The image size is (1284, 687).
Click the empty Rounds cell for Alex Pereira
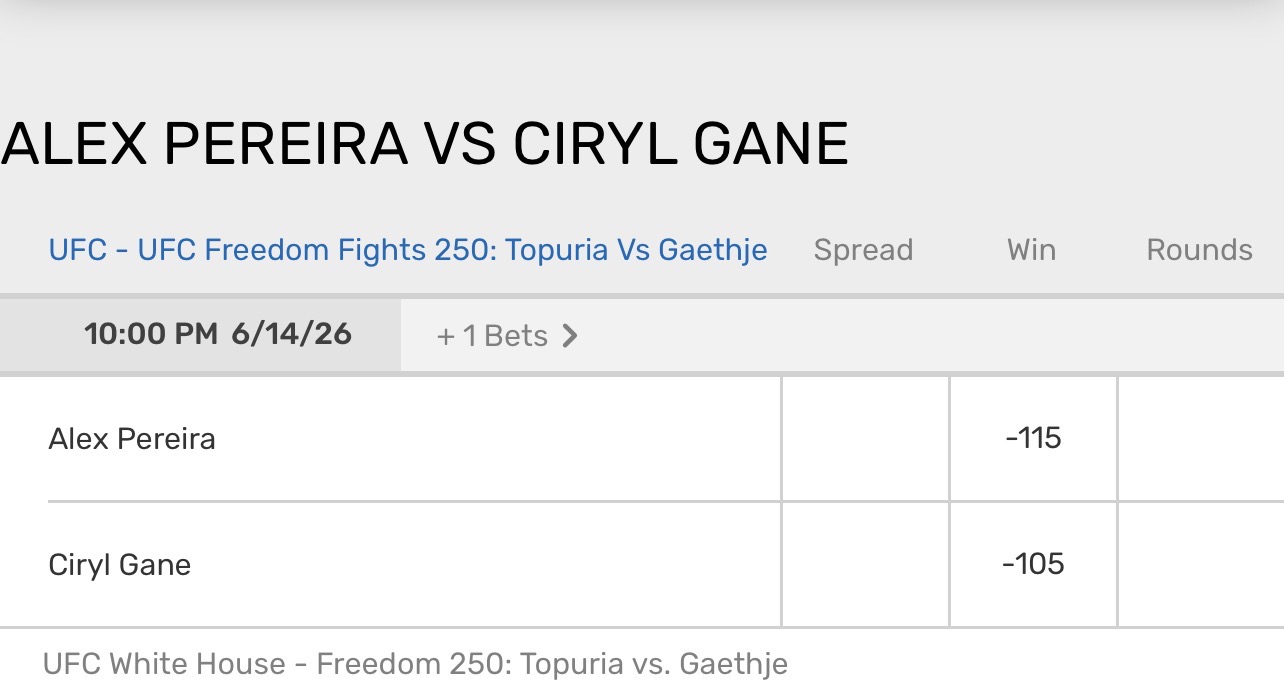(1200, 438)
